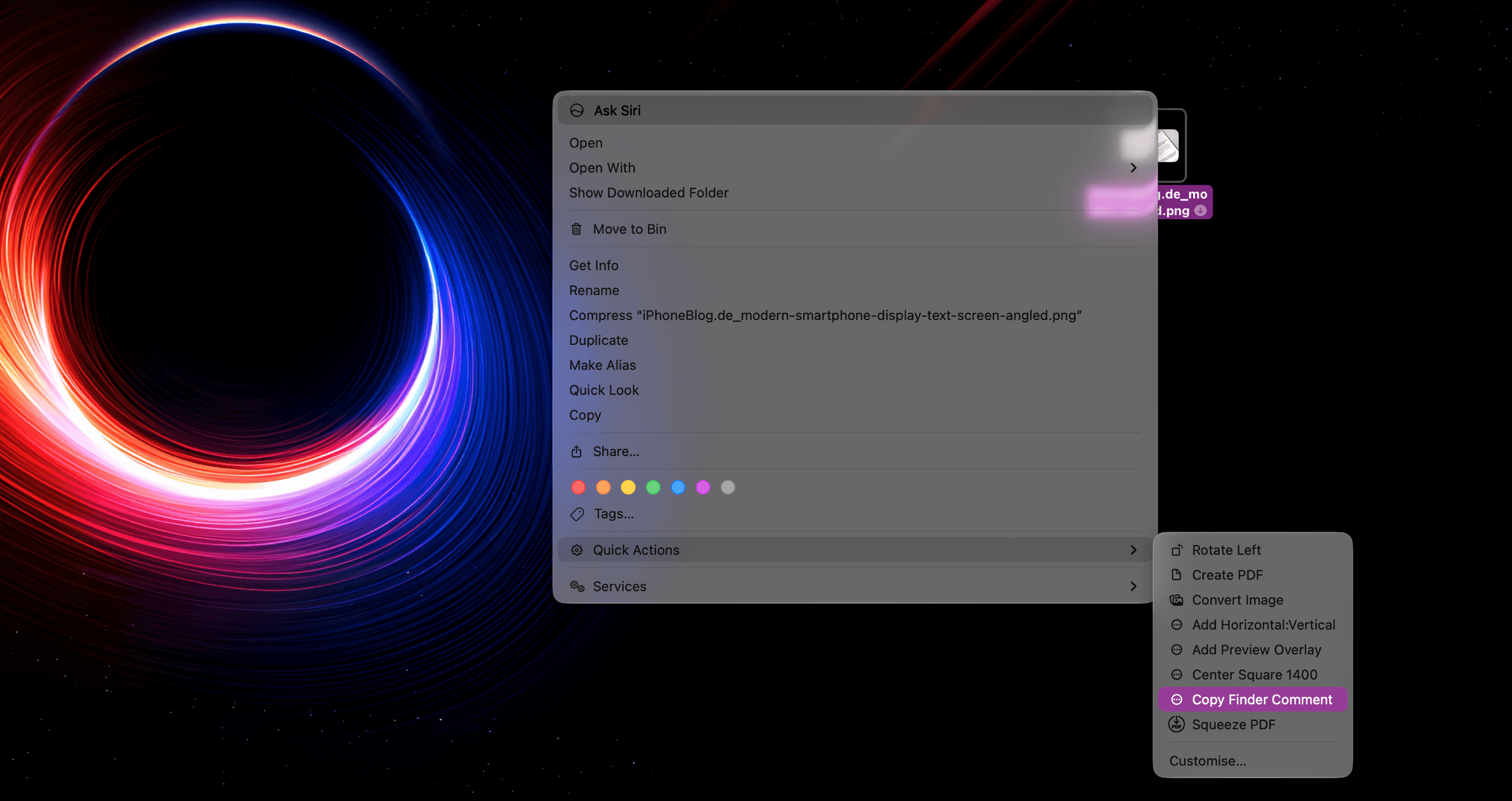Apply the blue tag color
This screenshot has width=1512, height=801.
pyautogui.click(x=678, y=487)
